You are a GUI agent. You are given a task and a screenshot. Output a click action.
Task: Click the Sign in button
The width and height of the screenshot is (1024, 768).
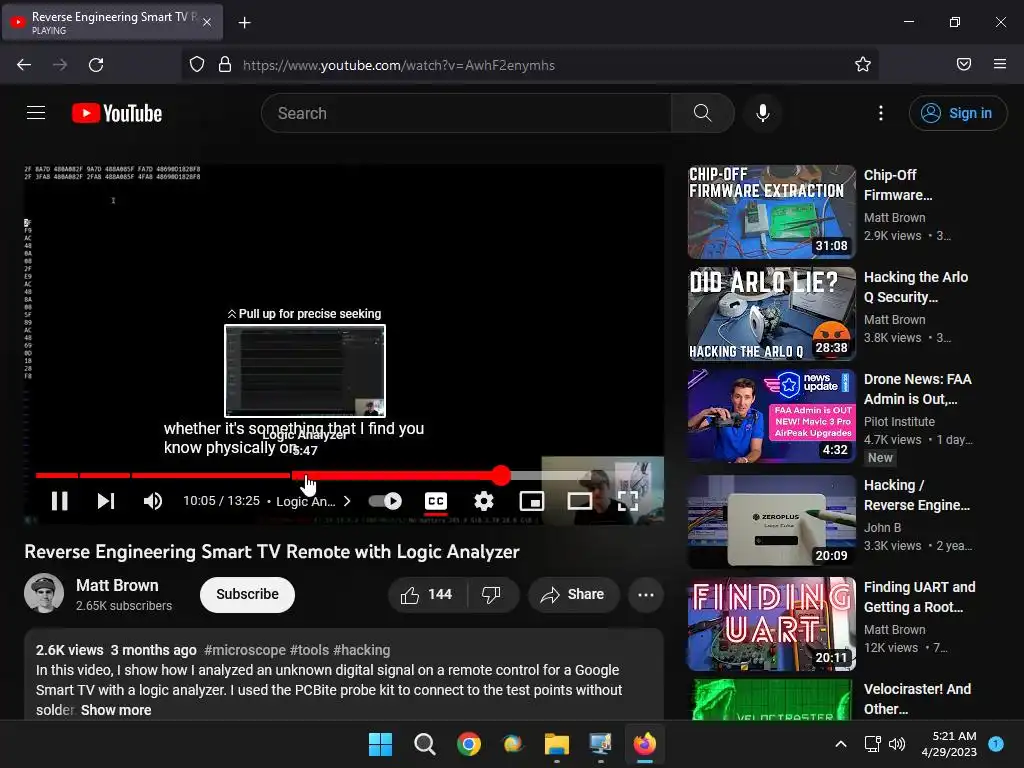(957, 113)
